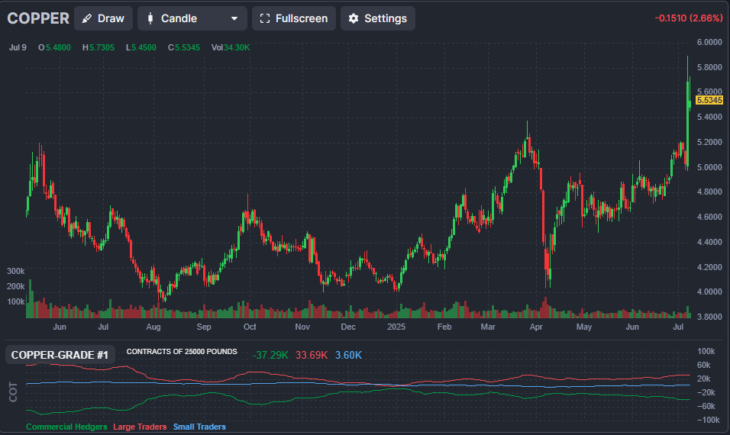Click the Apr label on time axis
This screenshot has height=435, width=730.
tap(536, 327)
